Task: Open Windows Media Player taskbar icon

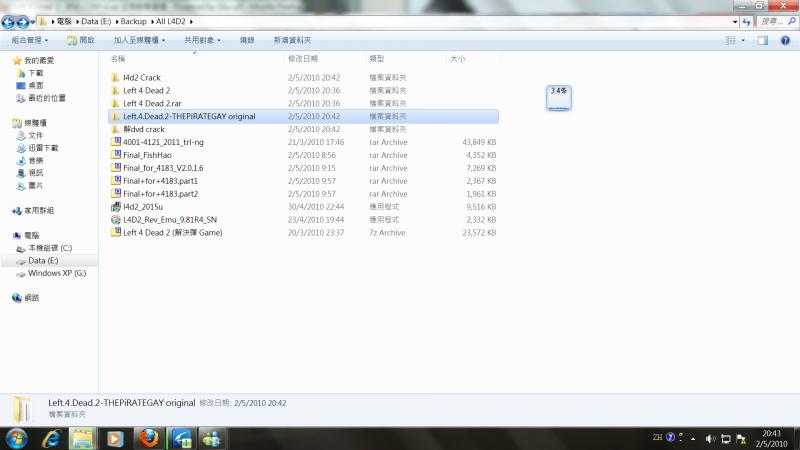Action: [115, 439]
